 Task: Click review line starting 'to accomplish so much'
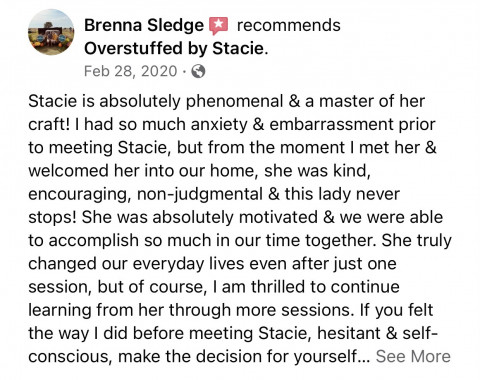click(x=240, y=241)
